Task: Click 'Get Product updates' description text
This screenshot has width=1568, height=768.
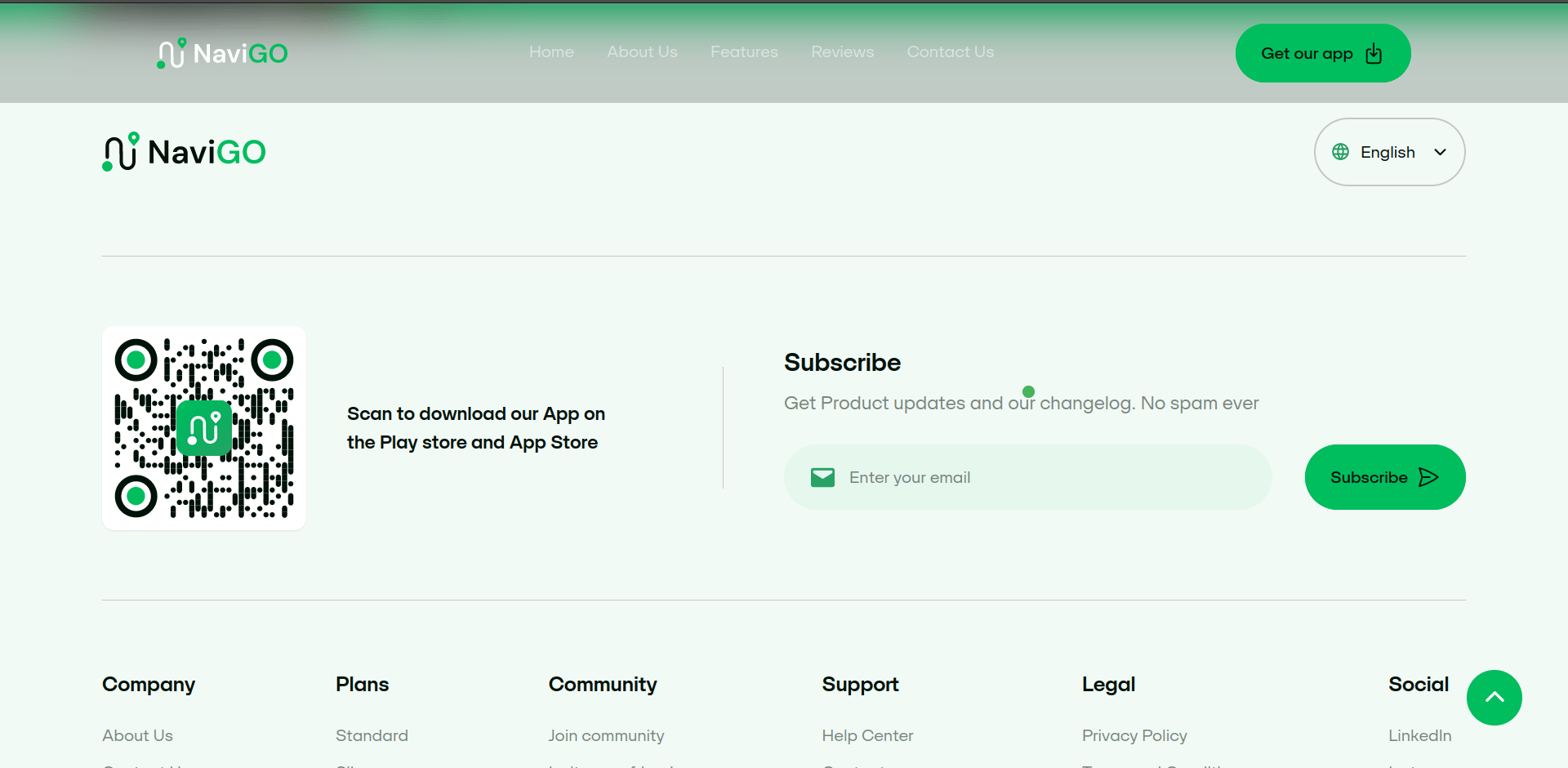Action: (1021, 403)
